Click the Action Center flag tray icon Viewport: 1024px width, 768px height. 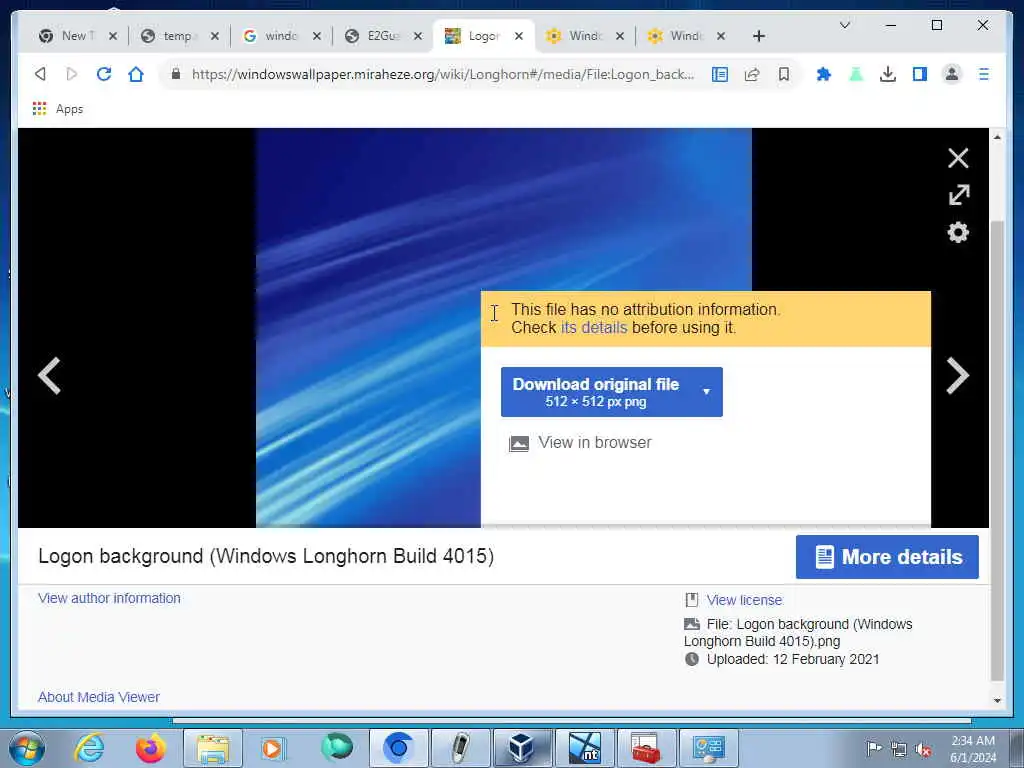[874, 748]
